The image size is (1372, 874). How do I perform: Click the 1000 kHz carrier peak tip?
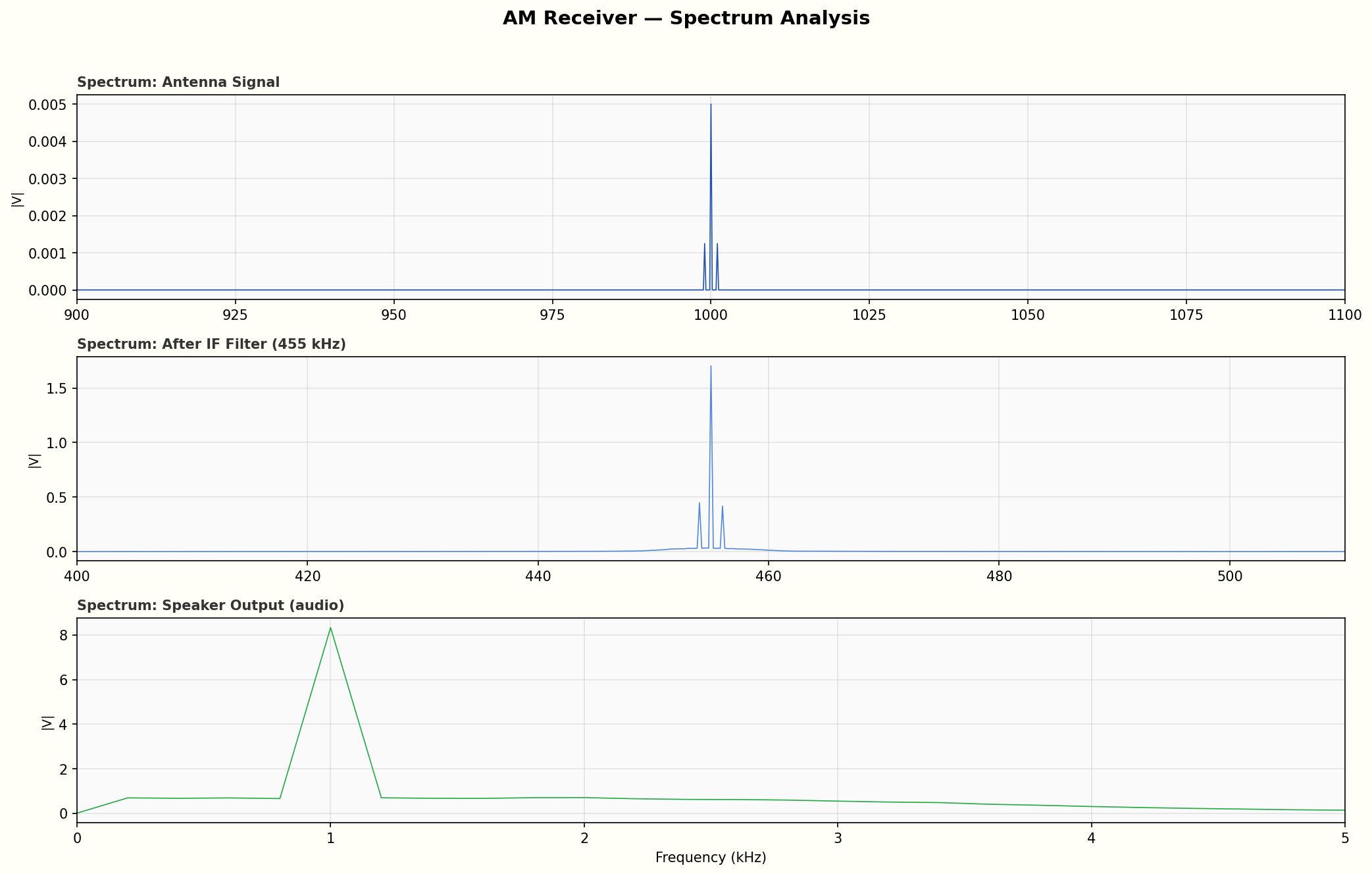(x=711, y=105)
